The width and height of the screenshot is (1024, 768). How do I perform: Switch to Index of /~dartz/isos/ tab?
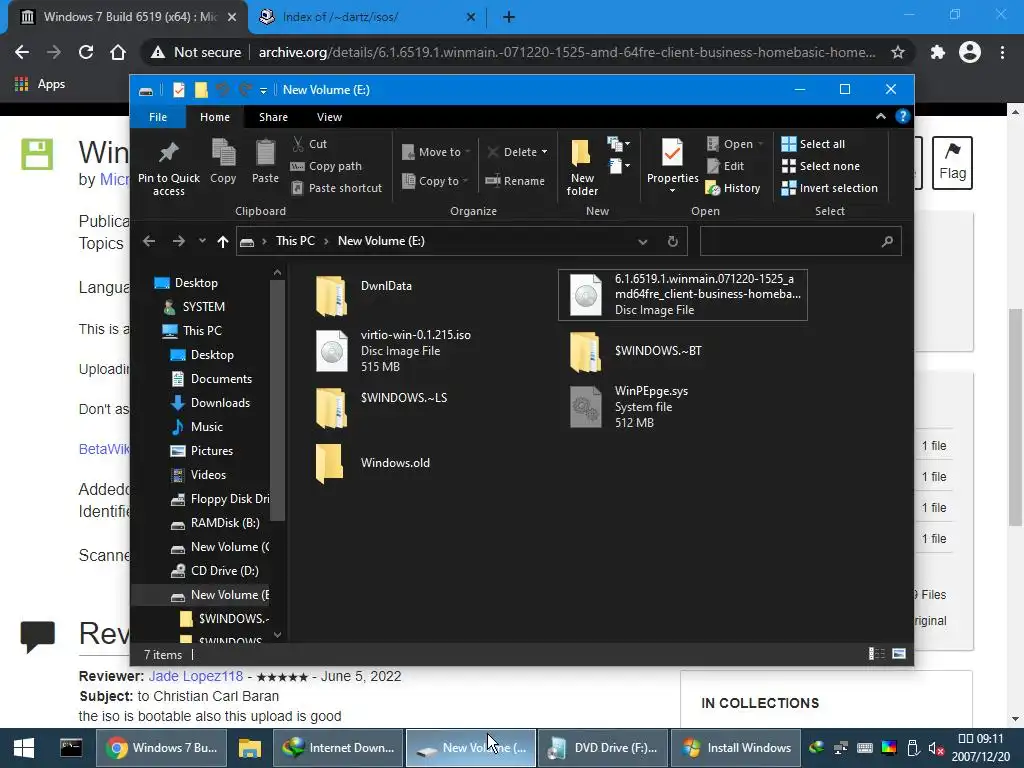click(x=366, y=17)
